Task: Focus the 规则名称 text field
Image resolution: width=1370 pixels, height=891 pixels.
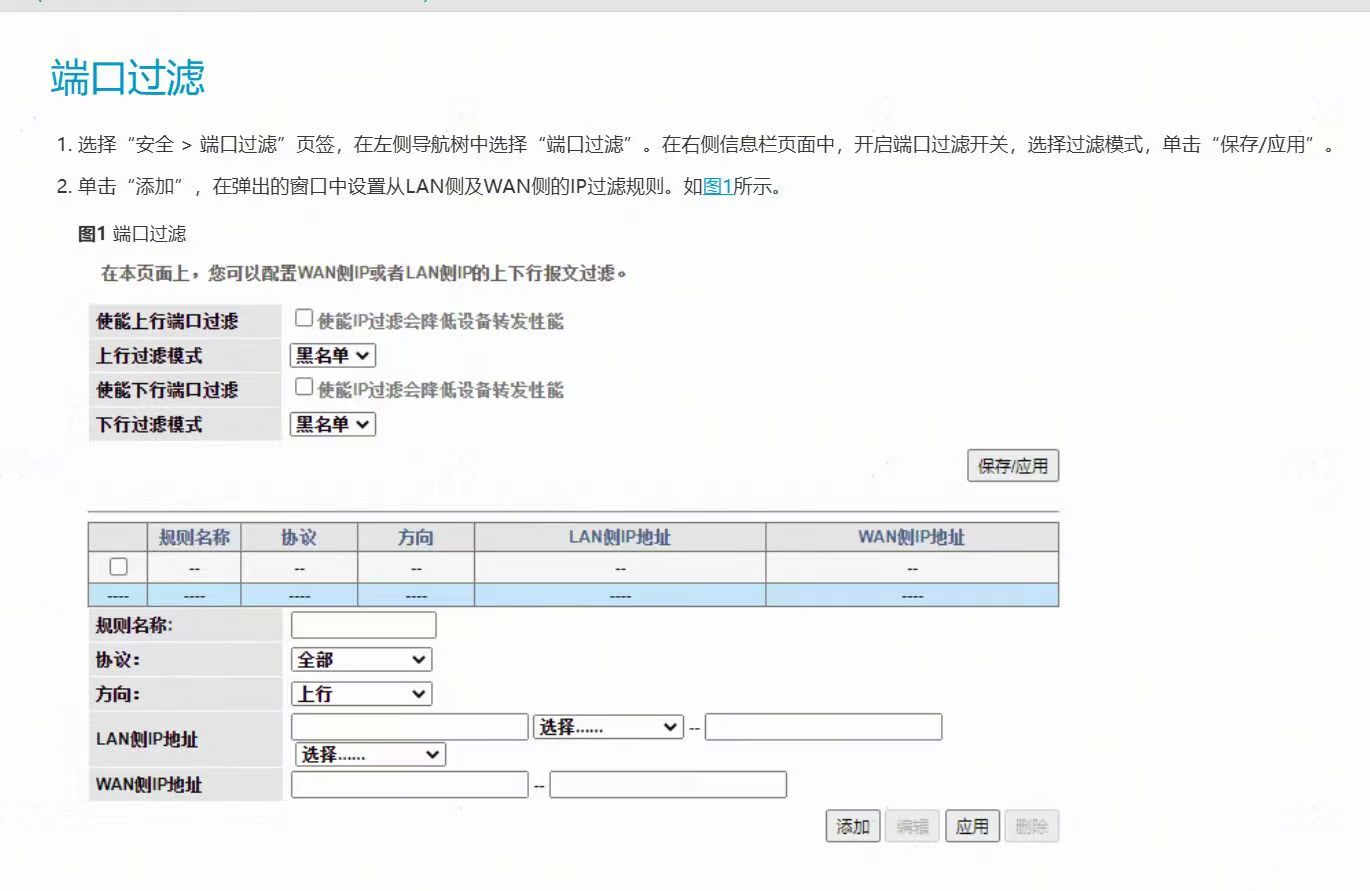Action: 364,625
